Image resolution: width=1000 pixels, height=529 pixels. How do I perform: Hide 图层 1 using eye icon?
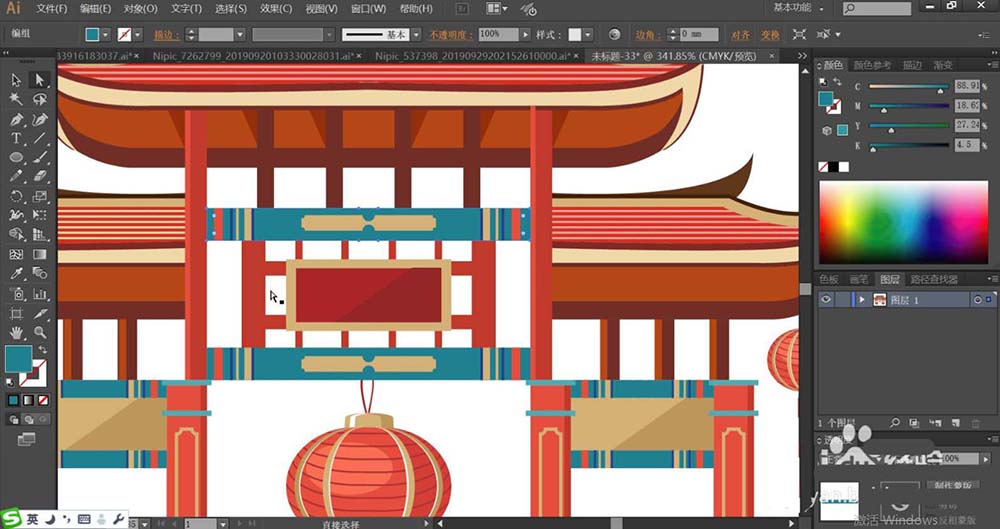click(826, 300)
